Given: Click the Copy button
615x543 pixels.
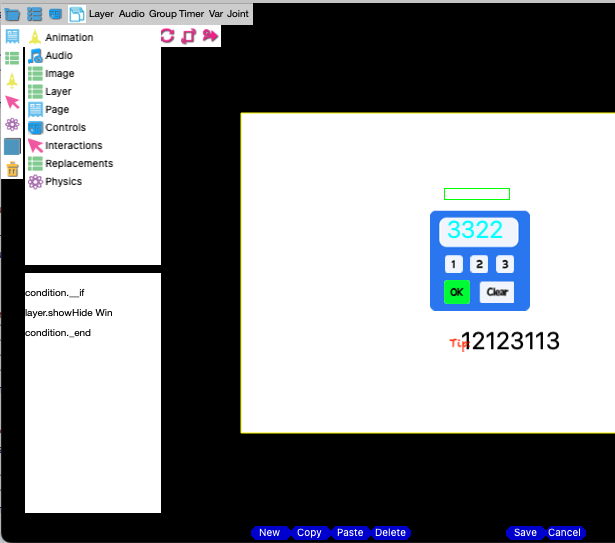Looking at the screenshot, I should pyautogui.click(x=309, y=532).
